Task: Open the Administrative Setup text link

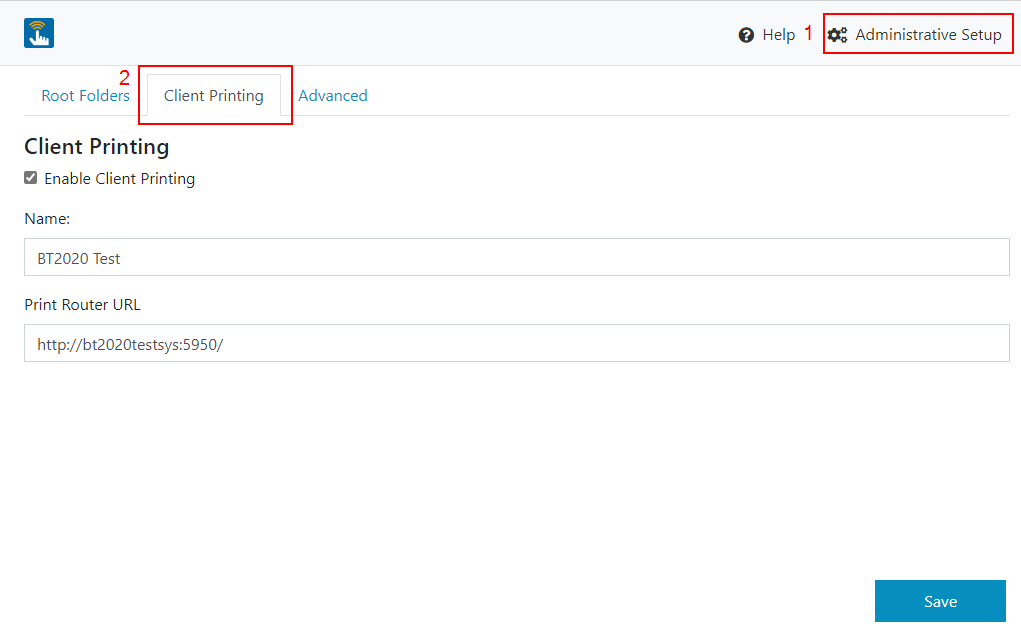Action: click(x=928, y=35)
